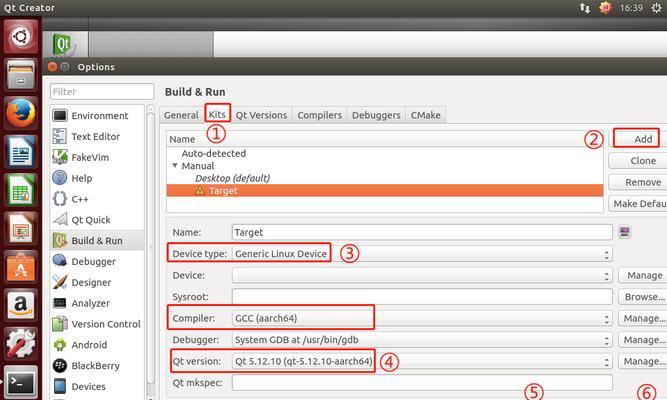
Task: Open the Qt version dropdown
Action: point(422,361)
